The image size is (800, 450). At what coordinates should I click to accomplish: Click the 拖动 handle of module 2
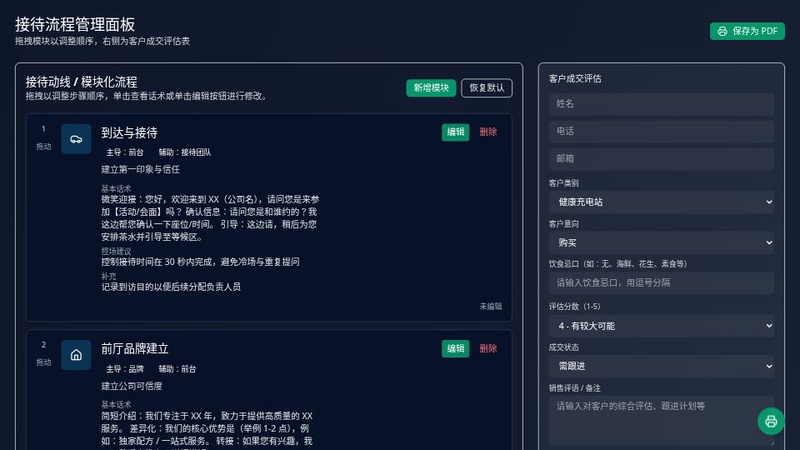tap(43, 363)
